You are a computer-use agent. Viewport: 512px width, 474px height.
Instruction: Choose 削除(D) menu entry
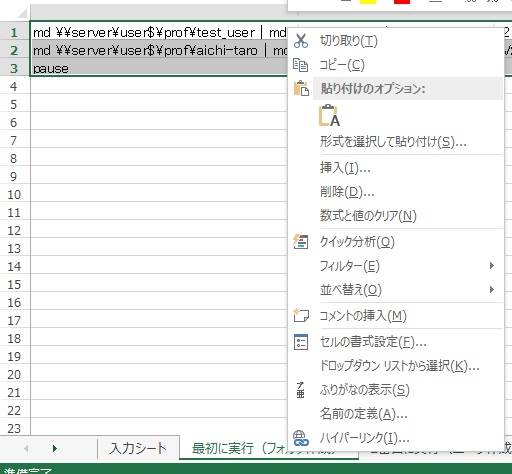[x=347, y=192]
